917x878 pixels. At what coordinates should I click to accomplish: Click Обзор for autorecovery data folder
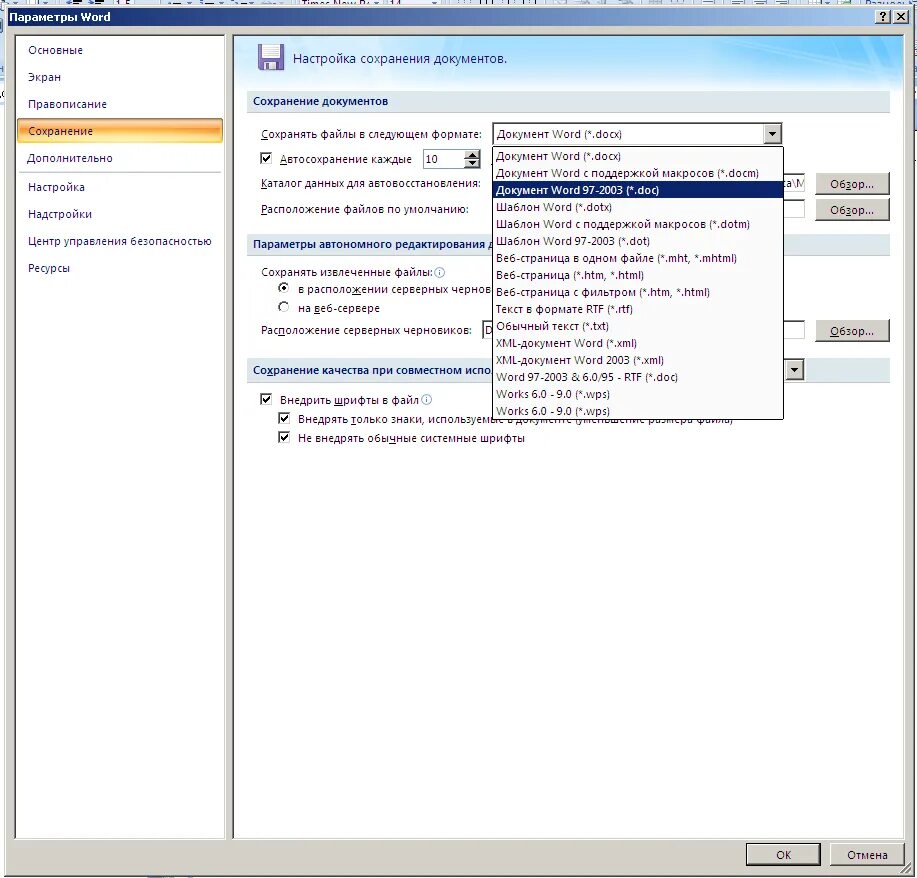point(852,184)
